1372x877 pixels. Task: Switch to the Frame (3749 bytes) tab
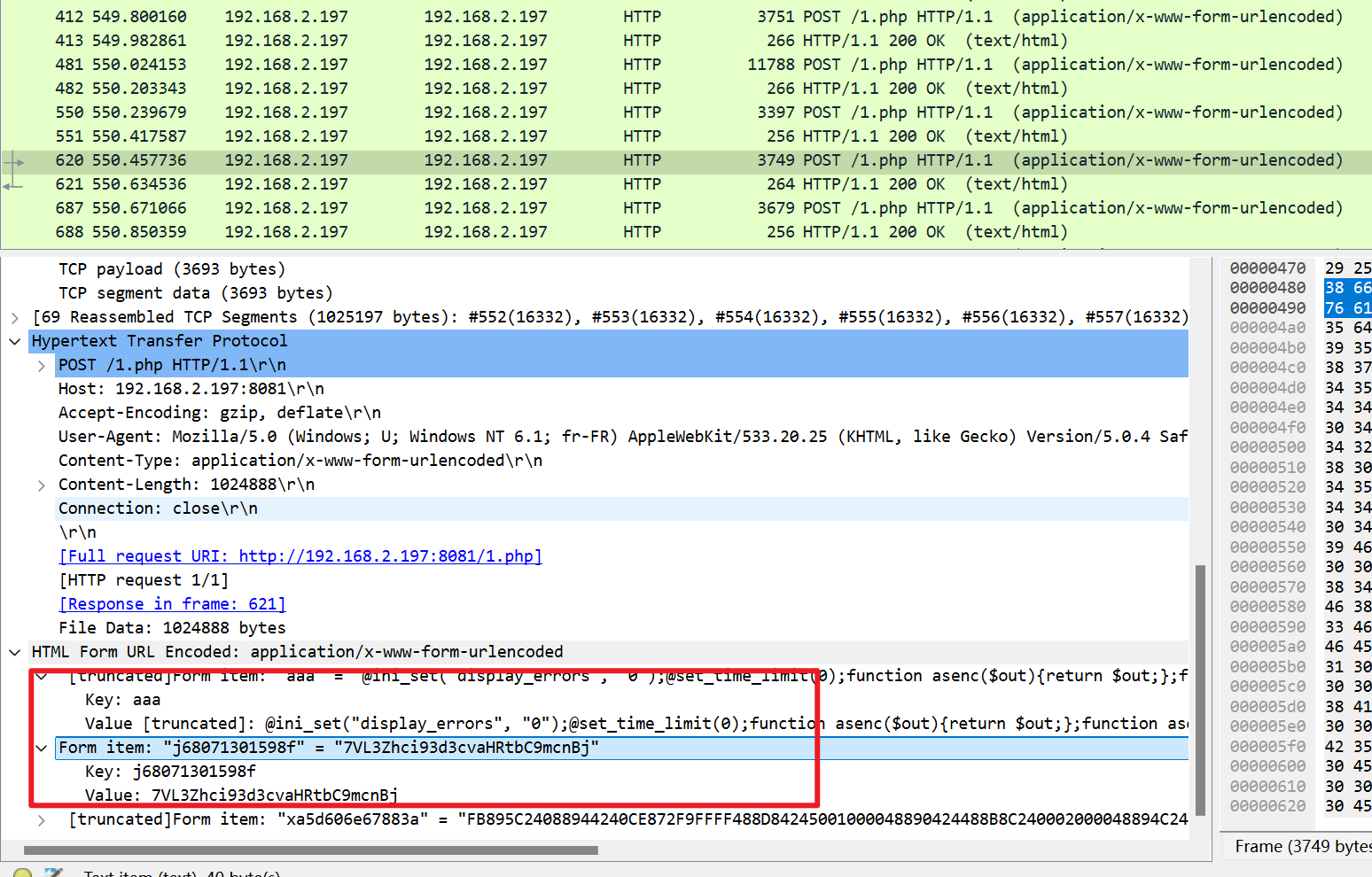(1302, 847)
